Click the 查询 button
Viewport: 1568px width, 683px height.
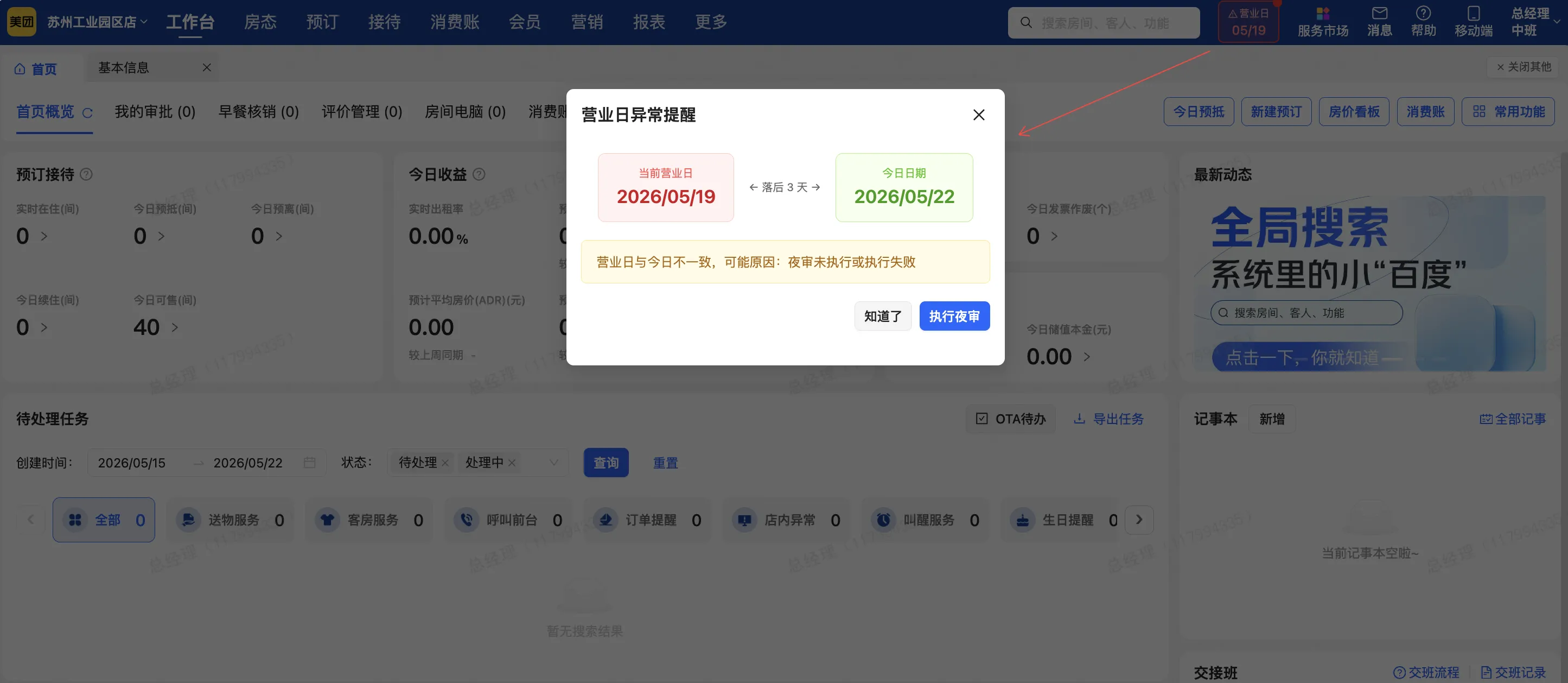pos(605,463)
